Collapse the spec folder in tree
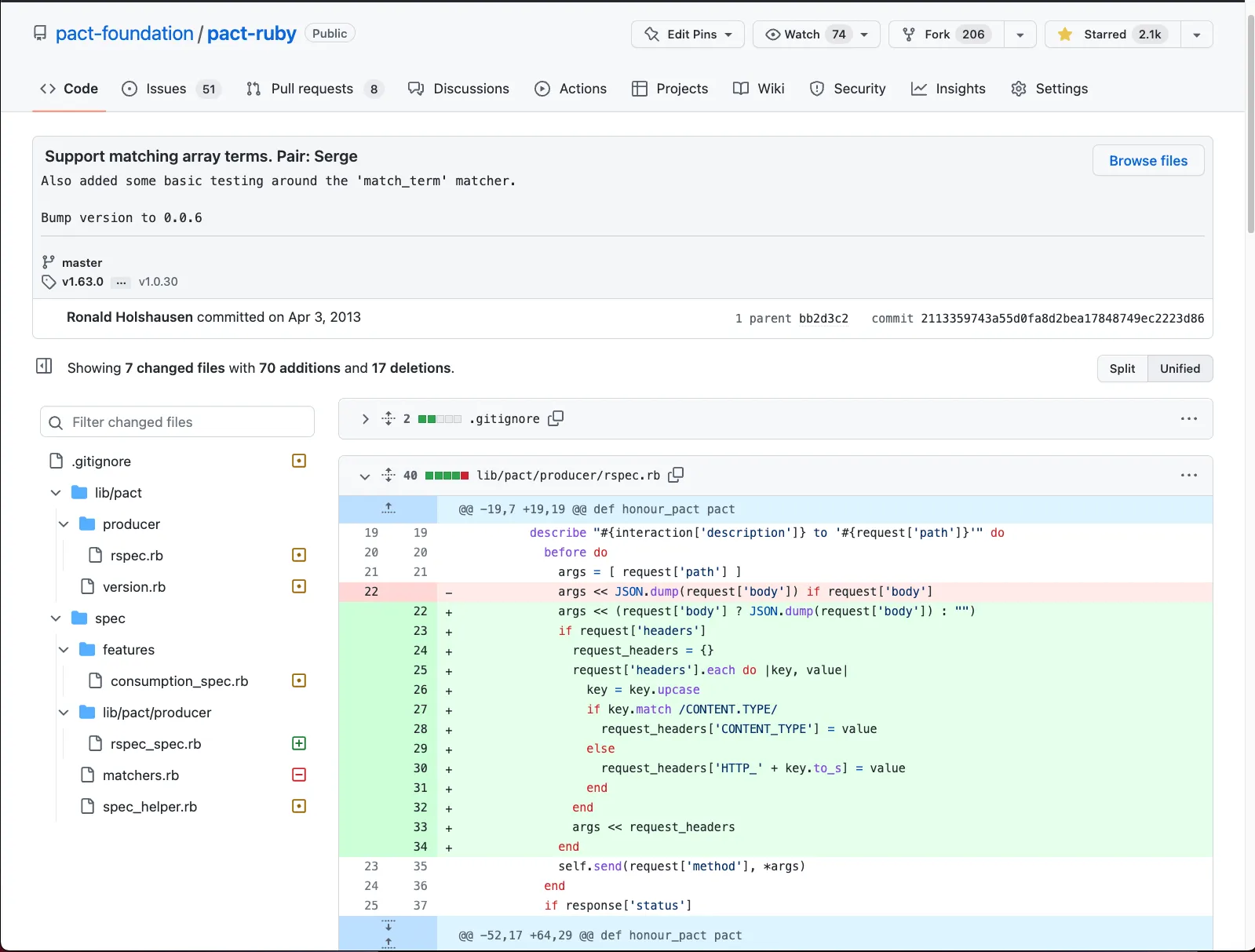Screen dimensions: 1255x952 click(x=56, y=618)
